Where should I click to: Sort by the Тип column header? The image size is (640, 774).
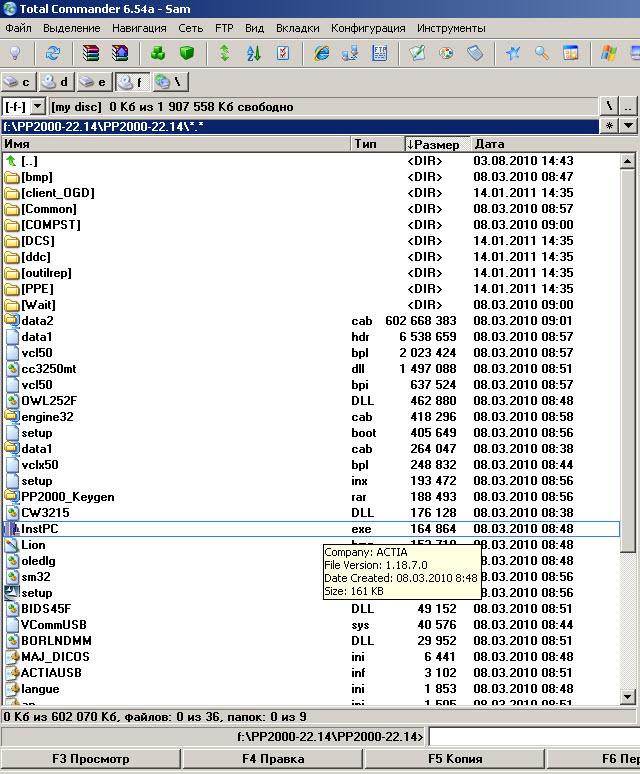click(377, 144)
